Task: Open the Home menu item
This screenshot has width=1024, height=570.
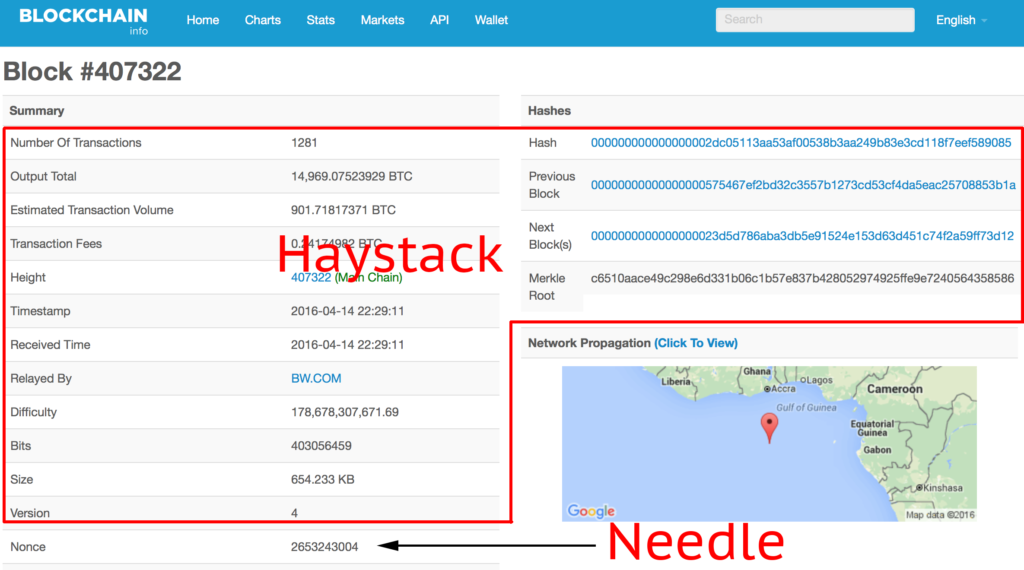Action: click(202, 20)
